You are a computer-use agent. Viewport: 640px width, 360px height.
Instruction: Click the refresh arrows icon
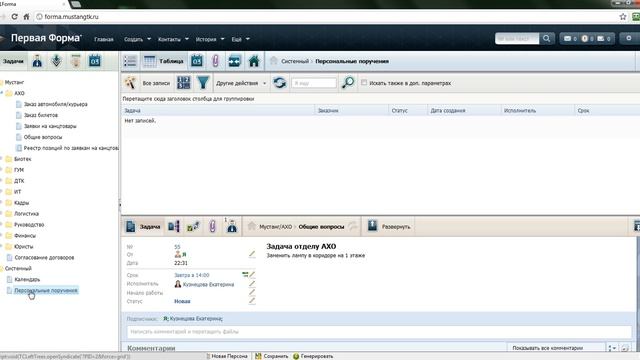tap(280, 83)
